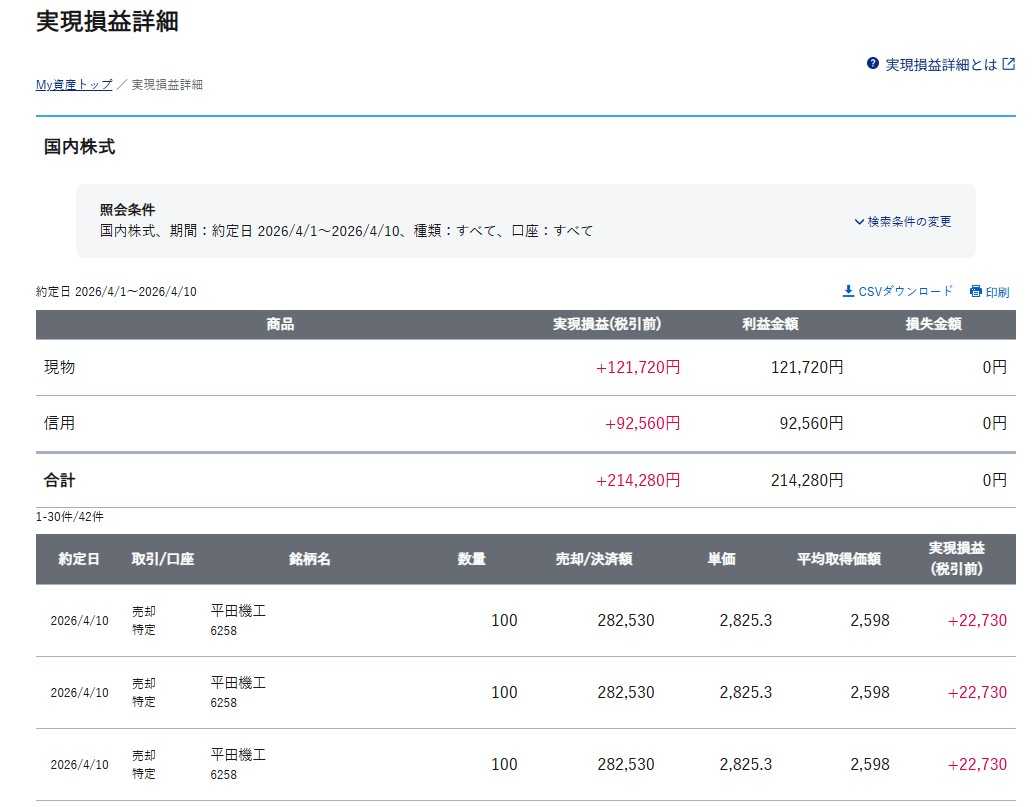Click the 信用 summary row
This screenshot has width=1036, height=807.
tap(525, 424)
